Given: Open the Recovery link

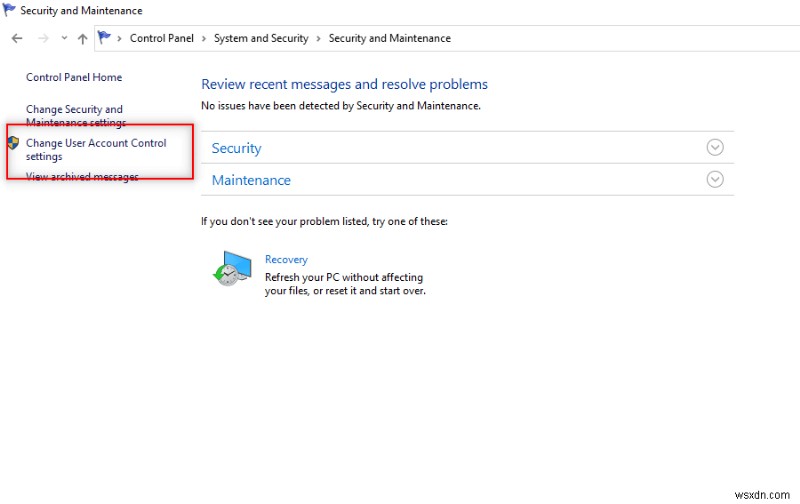Looking at the screenshot, I should tap(286, 259).
